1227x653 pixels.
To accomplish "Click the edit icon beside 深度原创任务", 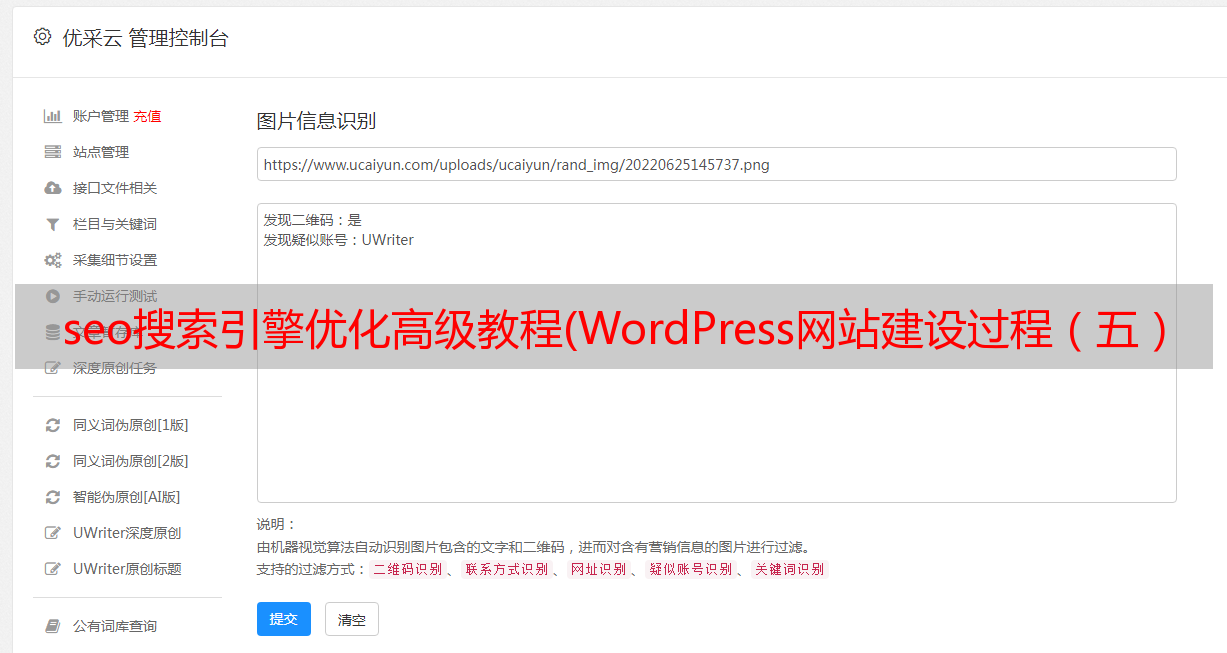I will [x=53, y=368].
